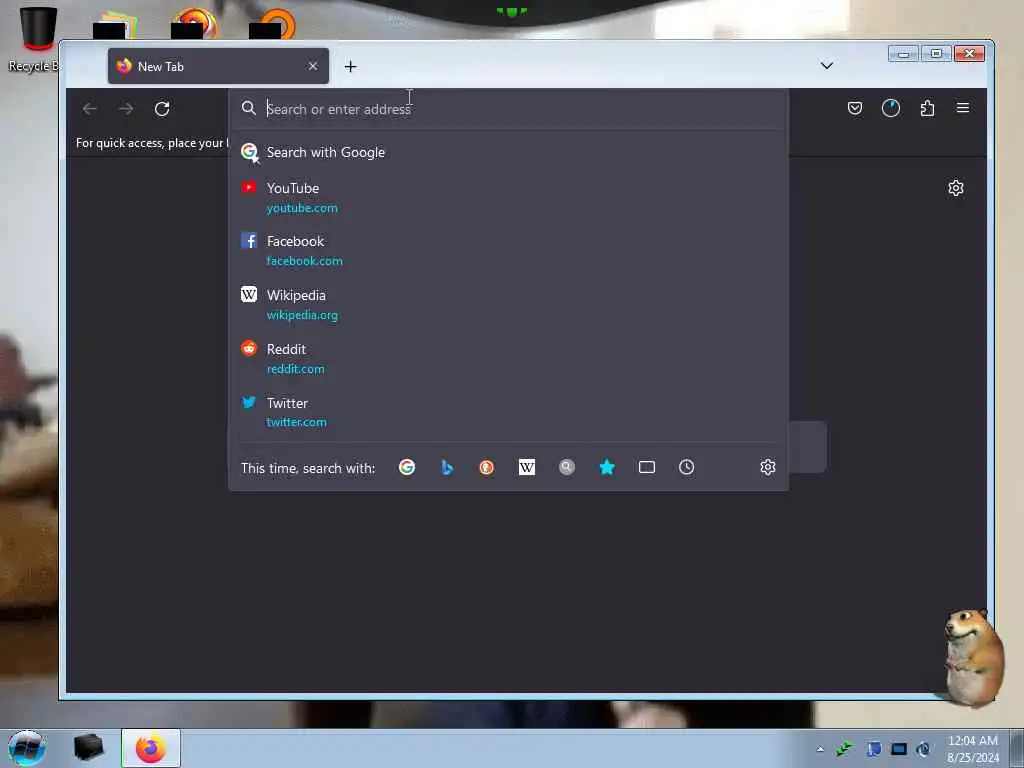
Task: Open the YouTube suggestion
Action: pyautogui.click(x=509, y=198)
